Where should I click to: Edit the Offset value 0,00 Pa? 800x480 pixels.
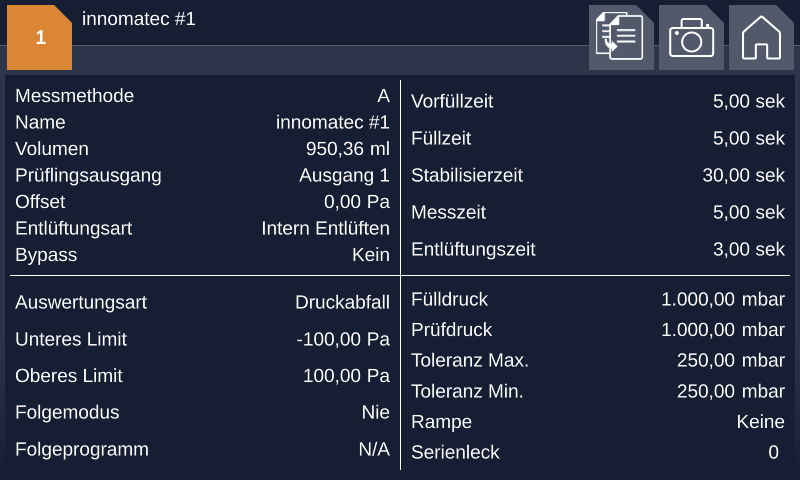pos(356,201)
